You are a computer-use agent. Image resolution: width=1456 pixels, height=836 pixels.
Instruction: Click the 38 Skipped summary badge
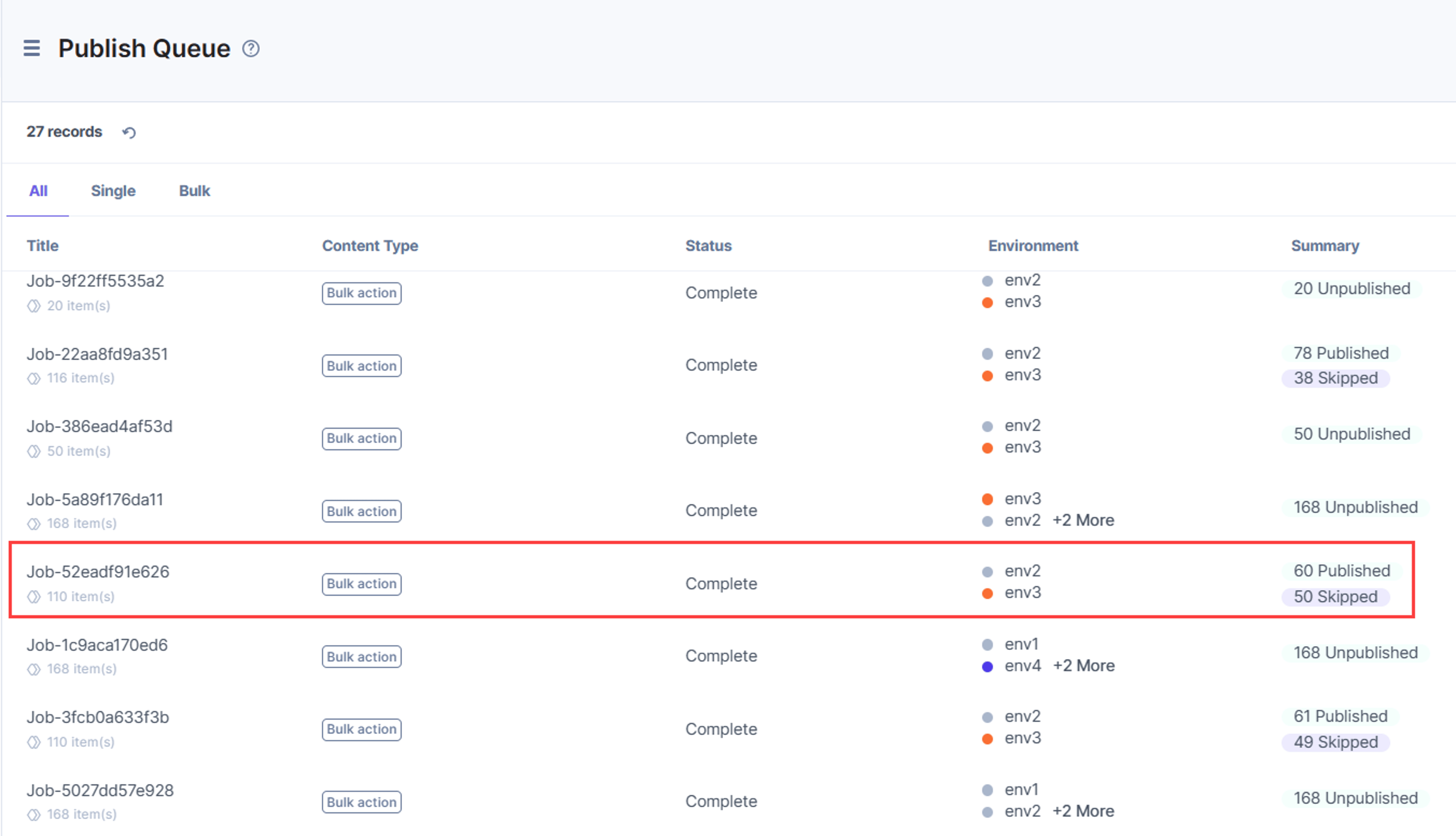(x=1335, y=379)
